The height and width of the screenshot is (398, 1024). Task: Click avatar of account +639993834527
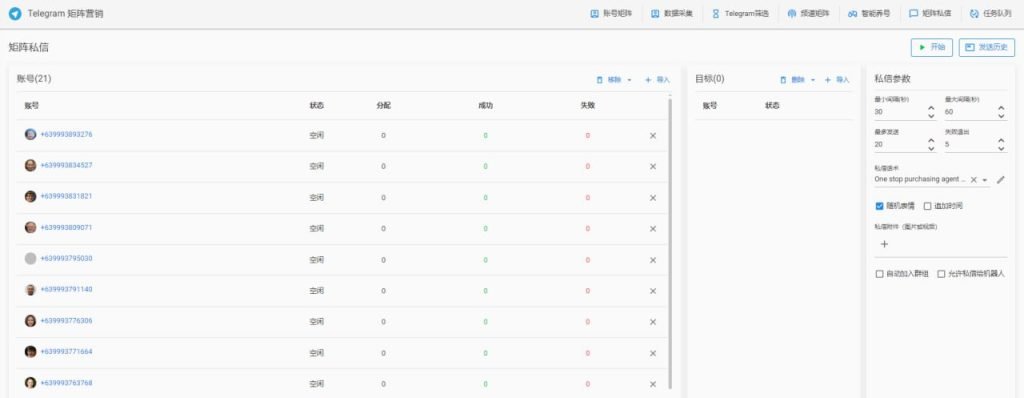coord(31,165)
